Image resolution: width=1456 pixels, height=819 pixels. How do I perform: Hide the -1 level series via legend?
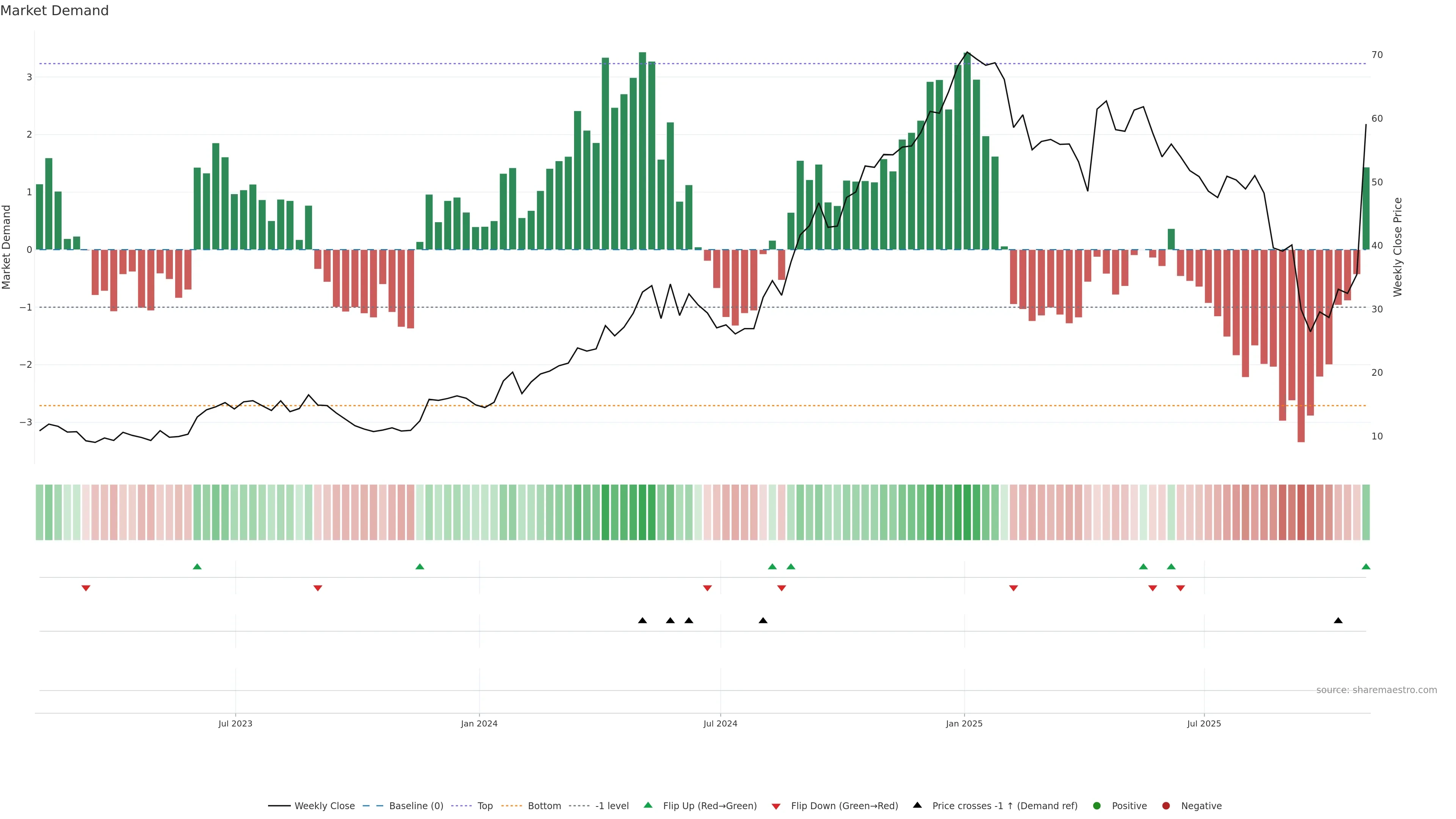tap(612, 805)
